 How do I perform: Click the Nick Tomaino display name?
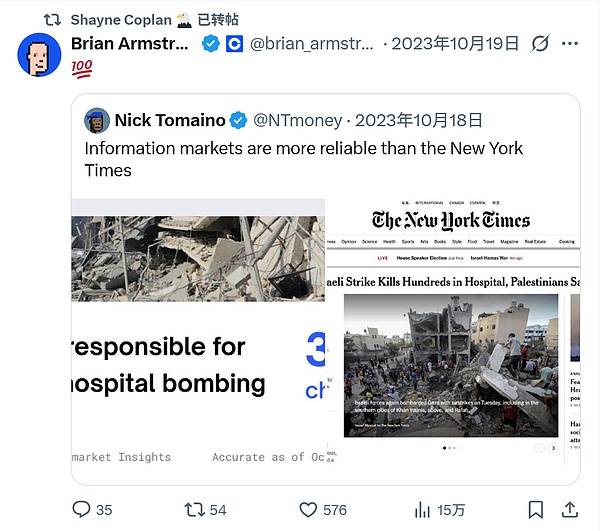click(x=169, y=120)
